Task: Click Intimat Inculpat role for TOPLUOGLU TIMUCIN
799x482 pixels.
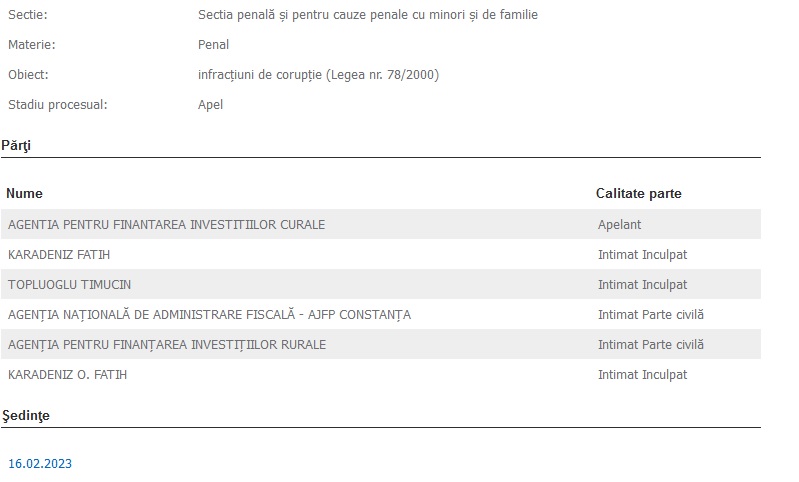Action: pyautogui.click(x=642, y=285)
